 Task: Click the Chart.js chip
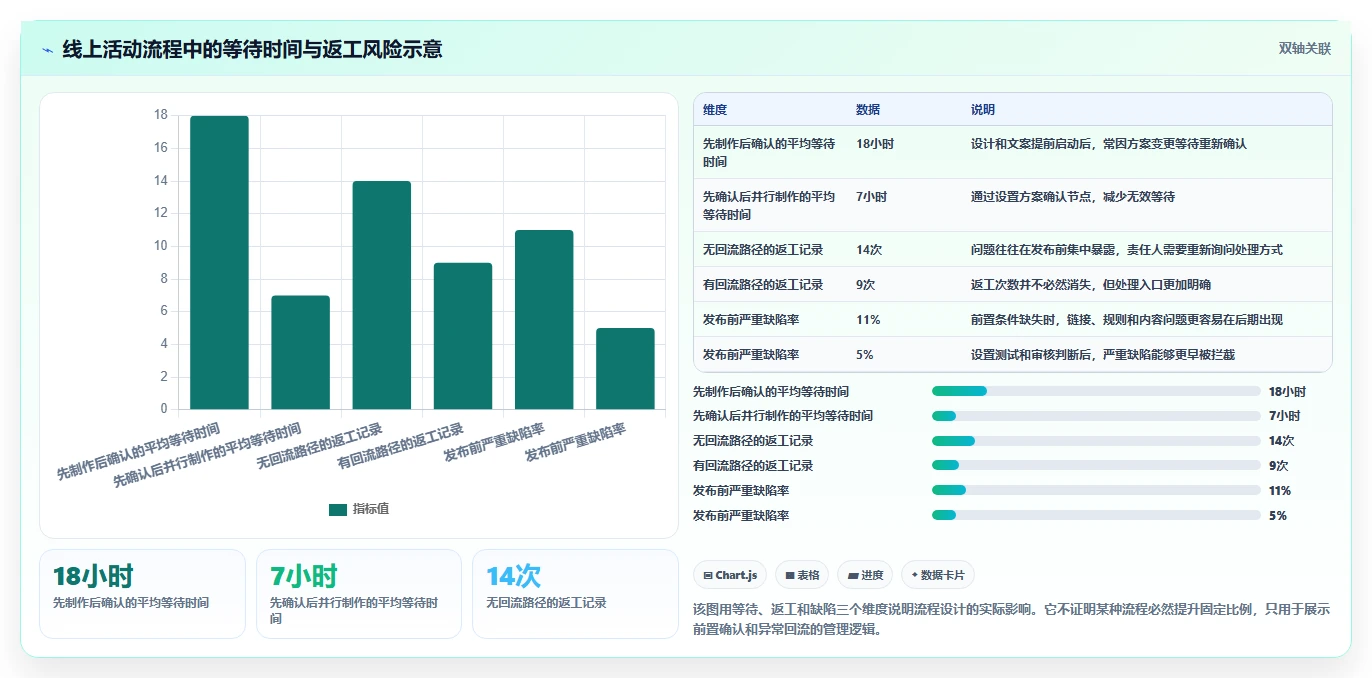pyautogui.click(x=731, y=575)
